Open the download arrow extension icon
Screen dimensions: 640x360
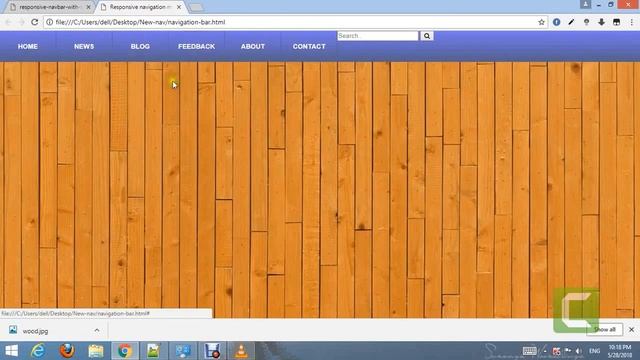602,22
